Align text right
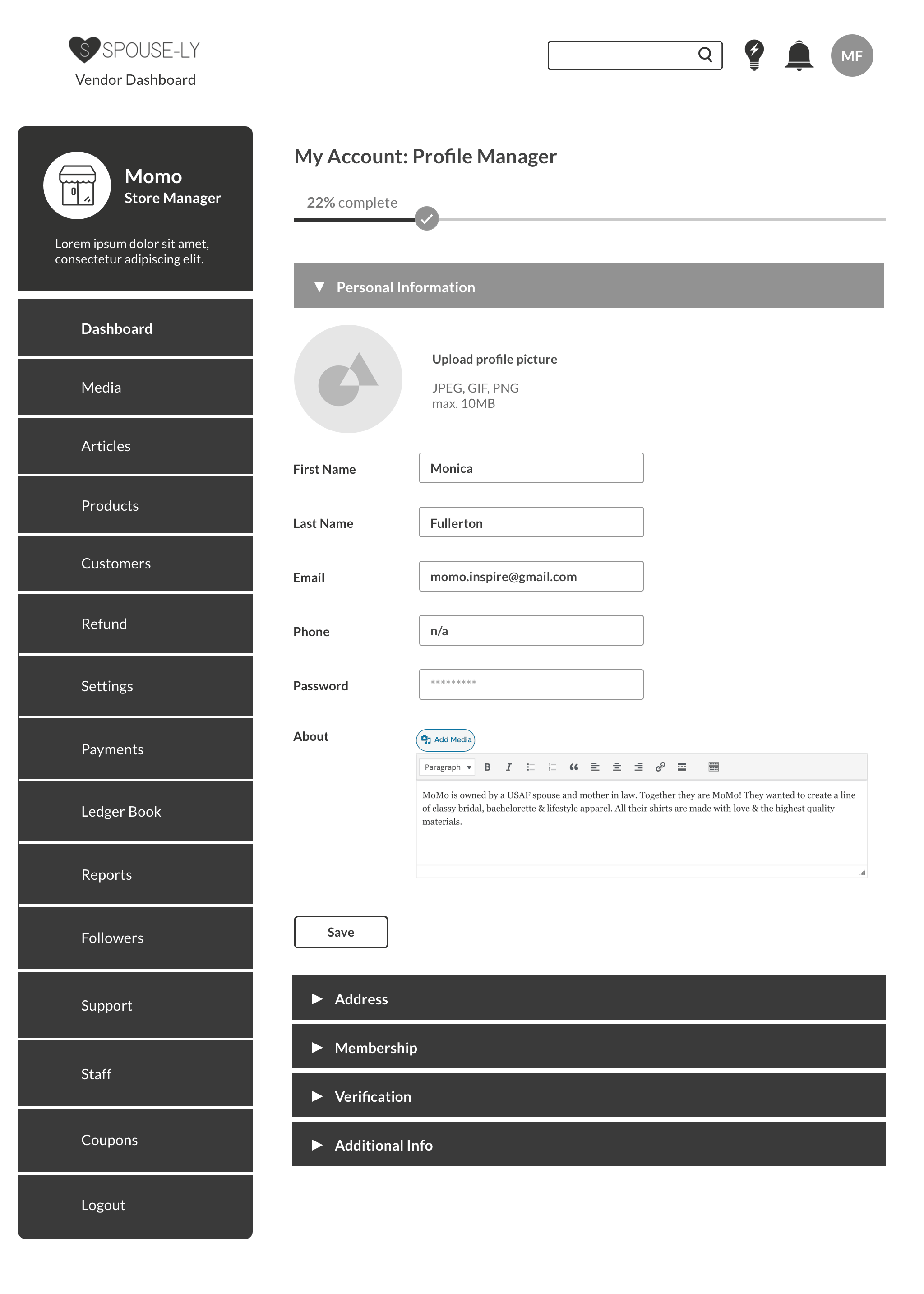This screenshot has width=924, height=1294. click(x=638, y=767)
